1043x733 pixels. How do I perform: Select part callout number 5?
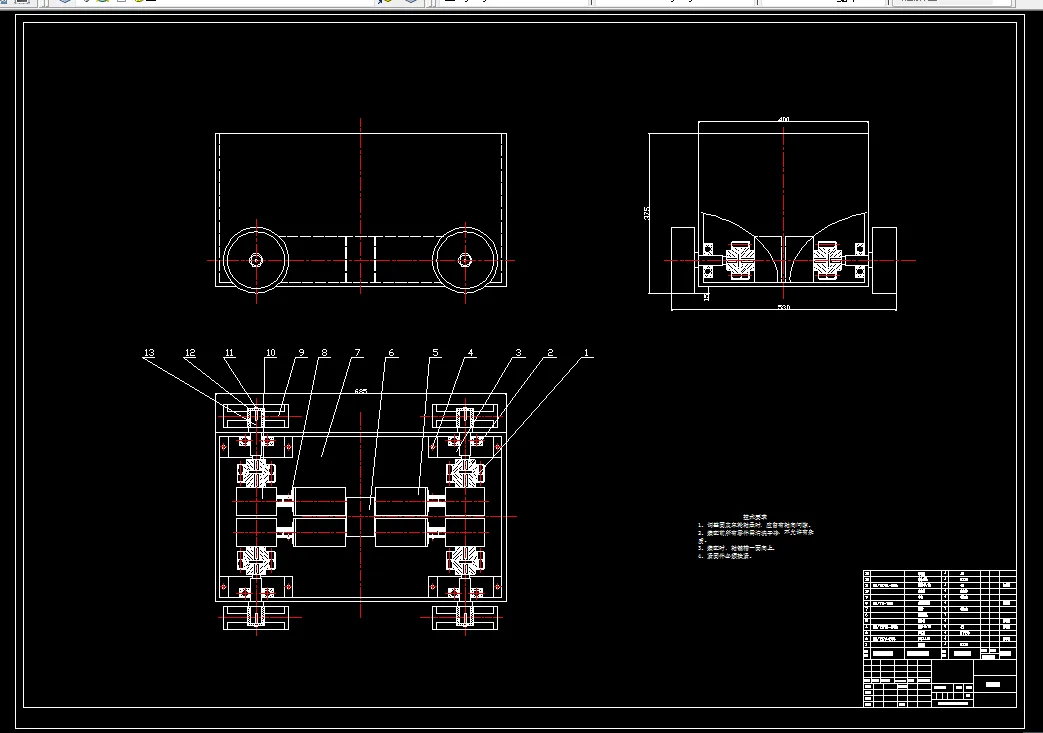click(x=436, y=353)
